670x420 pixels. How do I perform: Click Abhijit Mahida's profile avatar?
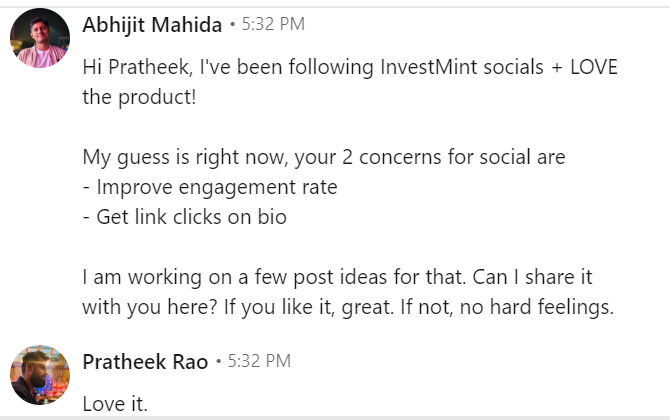(x=39, y=38)
